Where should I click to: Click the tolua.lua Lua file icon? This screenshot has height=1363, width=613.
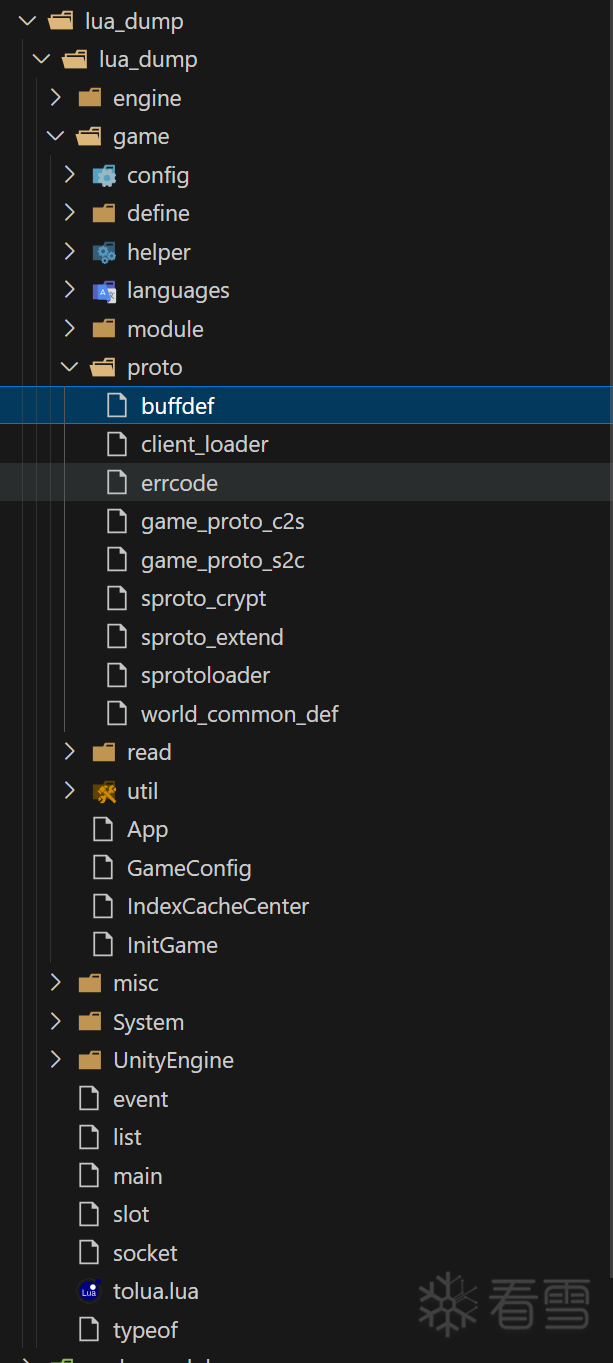click(x=90, y=1292)
